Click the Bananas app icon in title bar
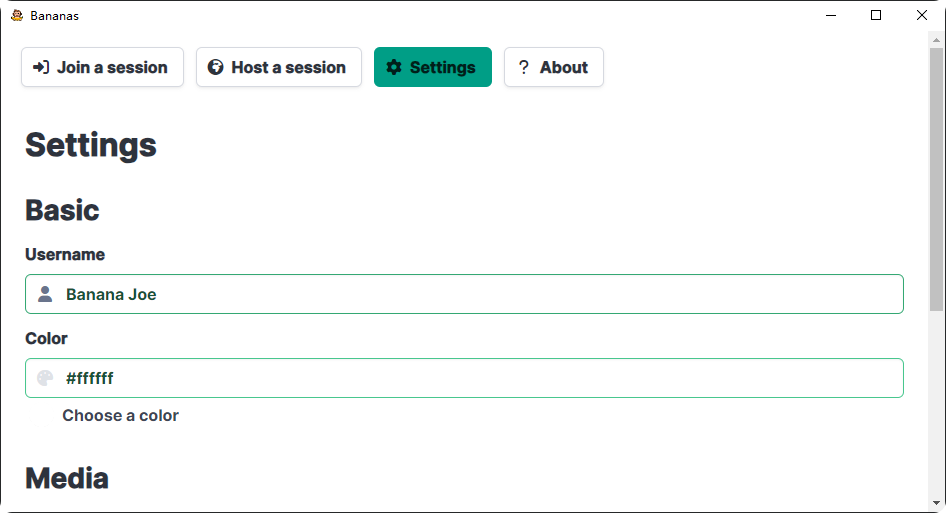 [x=16, y=15]
